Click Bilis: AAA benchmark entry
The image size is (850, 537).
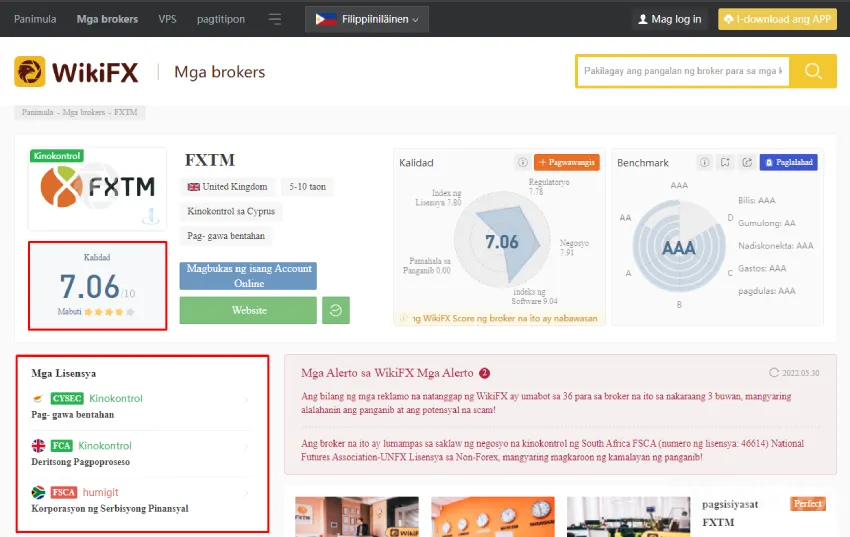tap(756, 200)
